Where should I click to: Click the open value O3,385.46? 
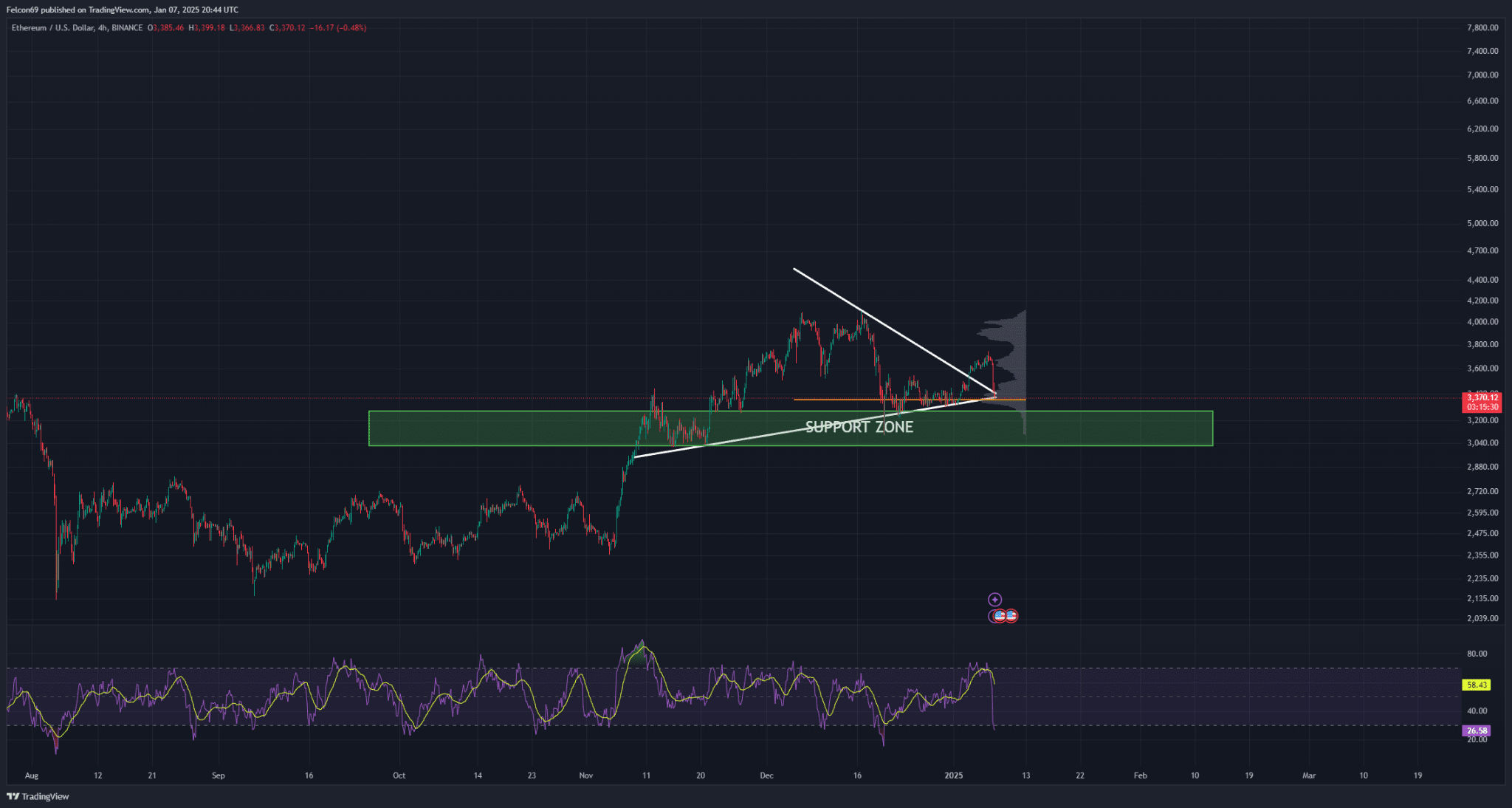coord(166,28)
